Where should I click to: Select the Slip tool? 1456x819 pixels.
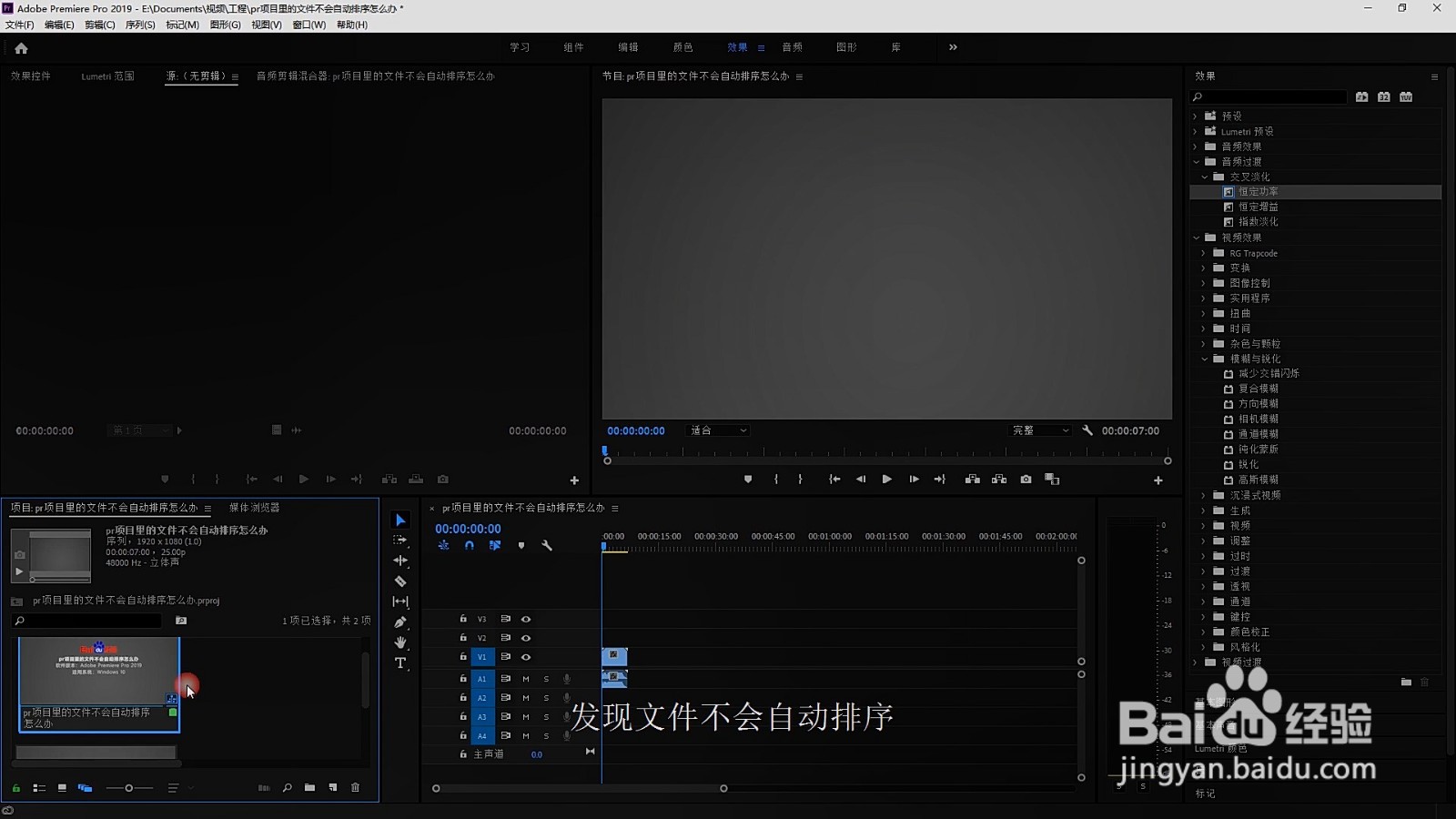[x=400, y=602]
